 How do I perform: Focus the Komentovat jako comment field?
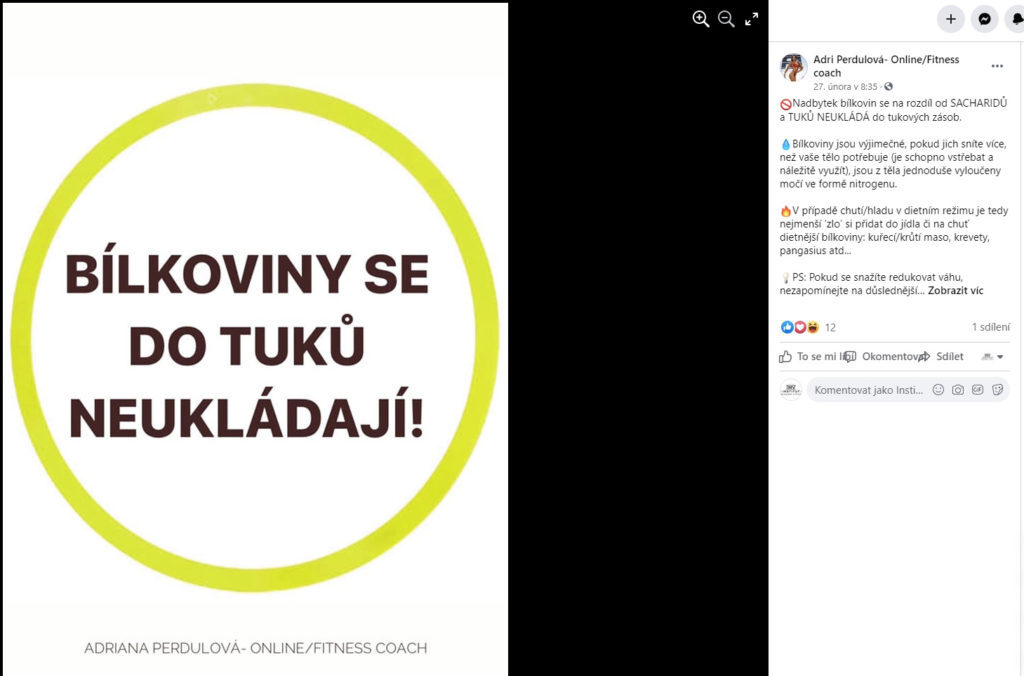click(x=868, y=390)
